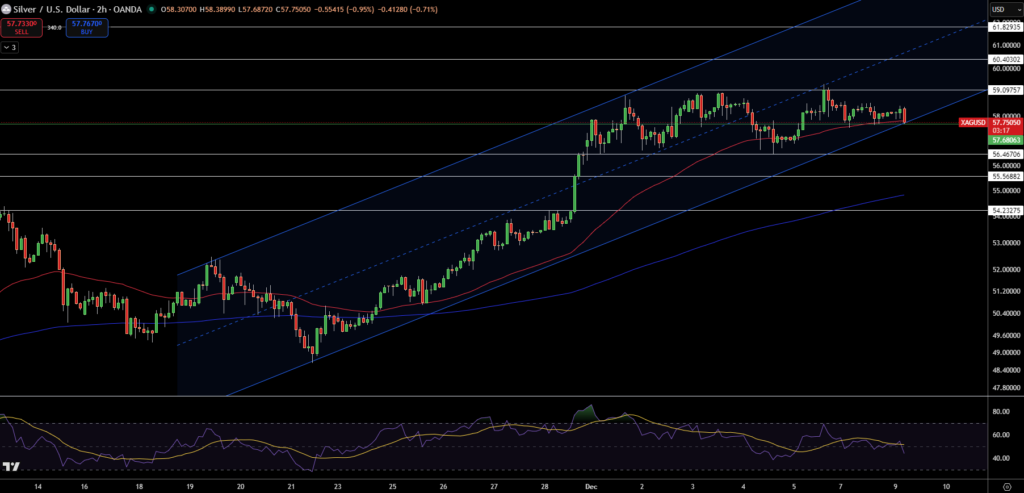Click the 56.46706 level price label
1024x493 pixels.
click(x=1004, y=155)
